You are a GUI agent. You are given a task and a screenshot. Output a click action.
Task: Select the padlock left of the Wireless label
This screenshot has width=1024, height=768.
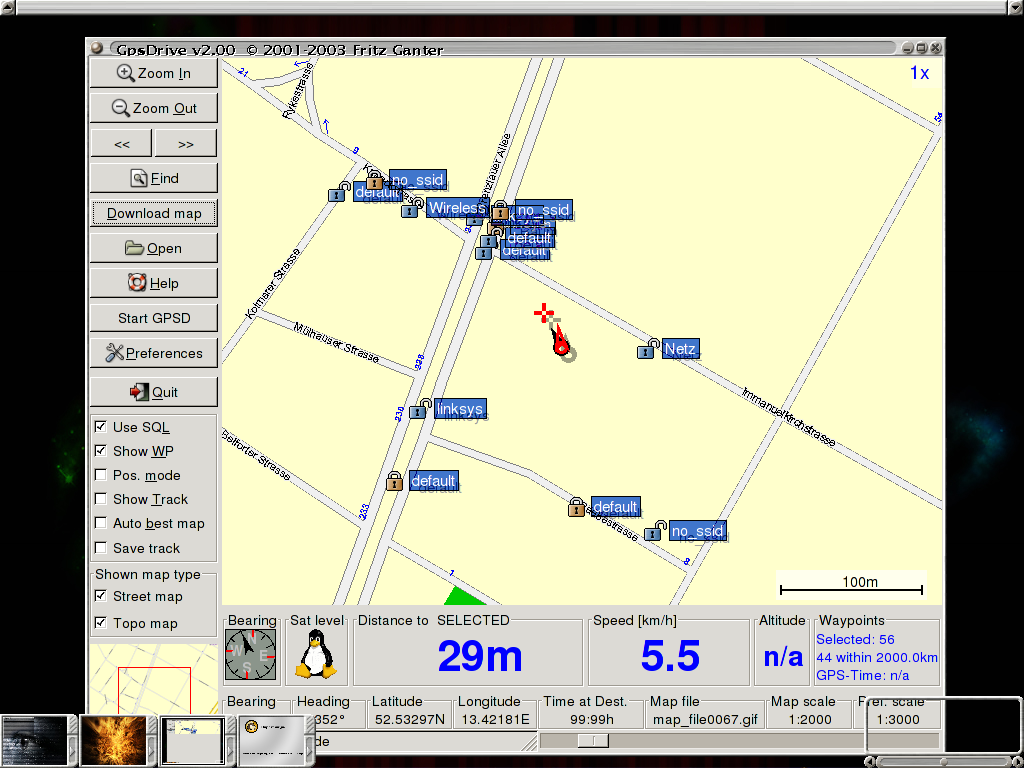pos(411,208)
